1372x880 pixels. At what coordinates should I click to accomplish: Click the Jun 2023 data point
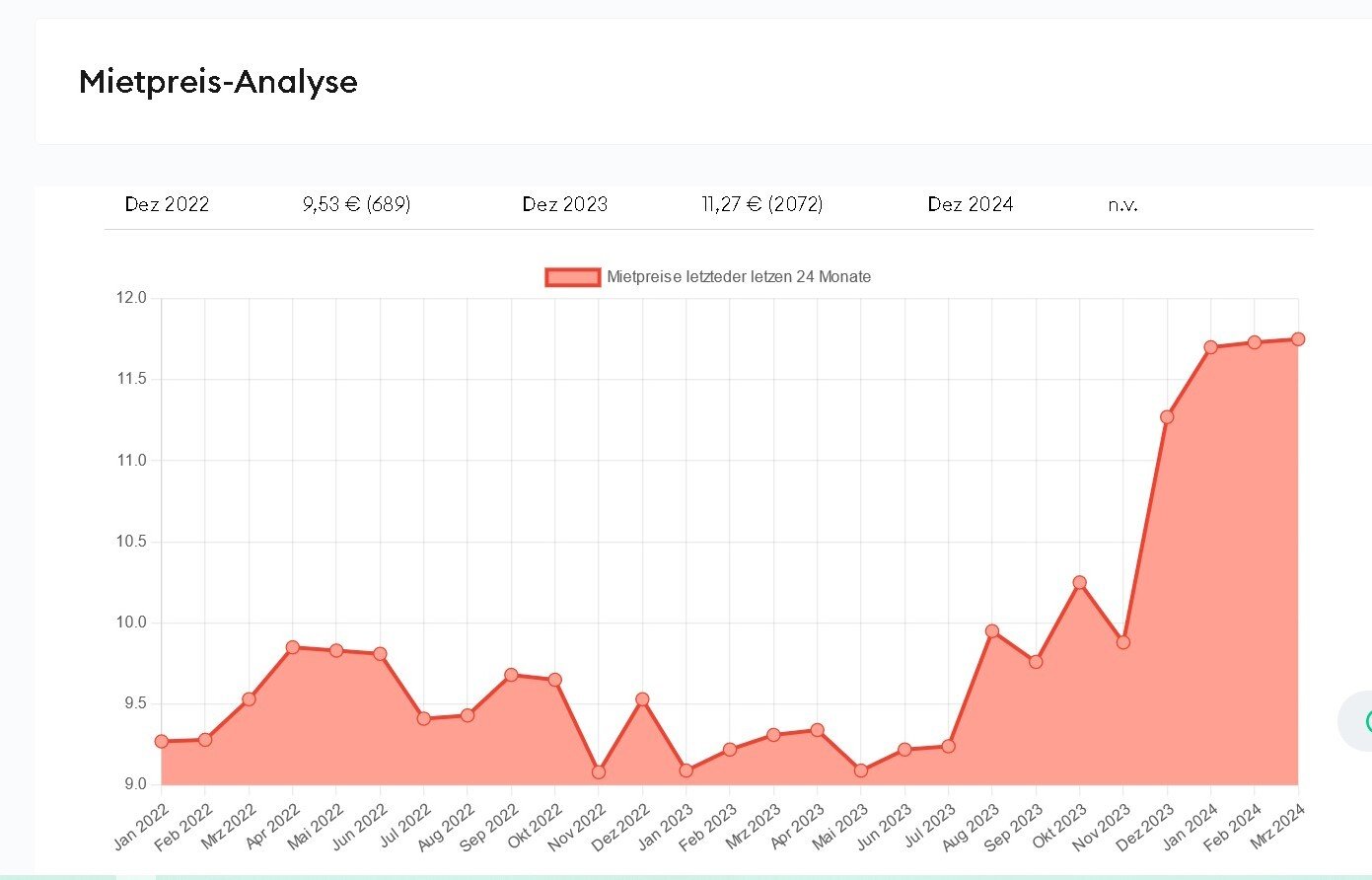pyautogui.click(x=905, y=750)
